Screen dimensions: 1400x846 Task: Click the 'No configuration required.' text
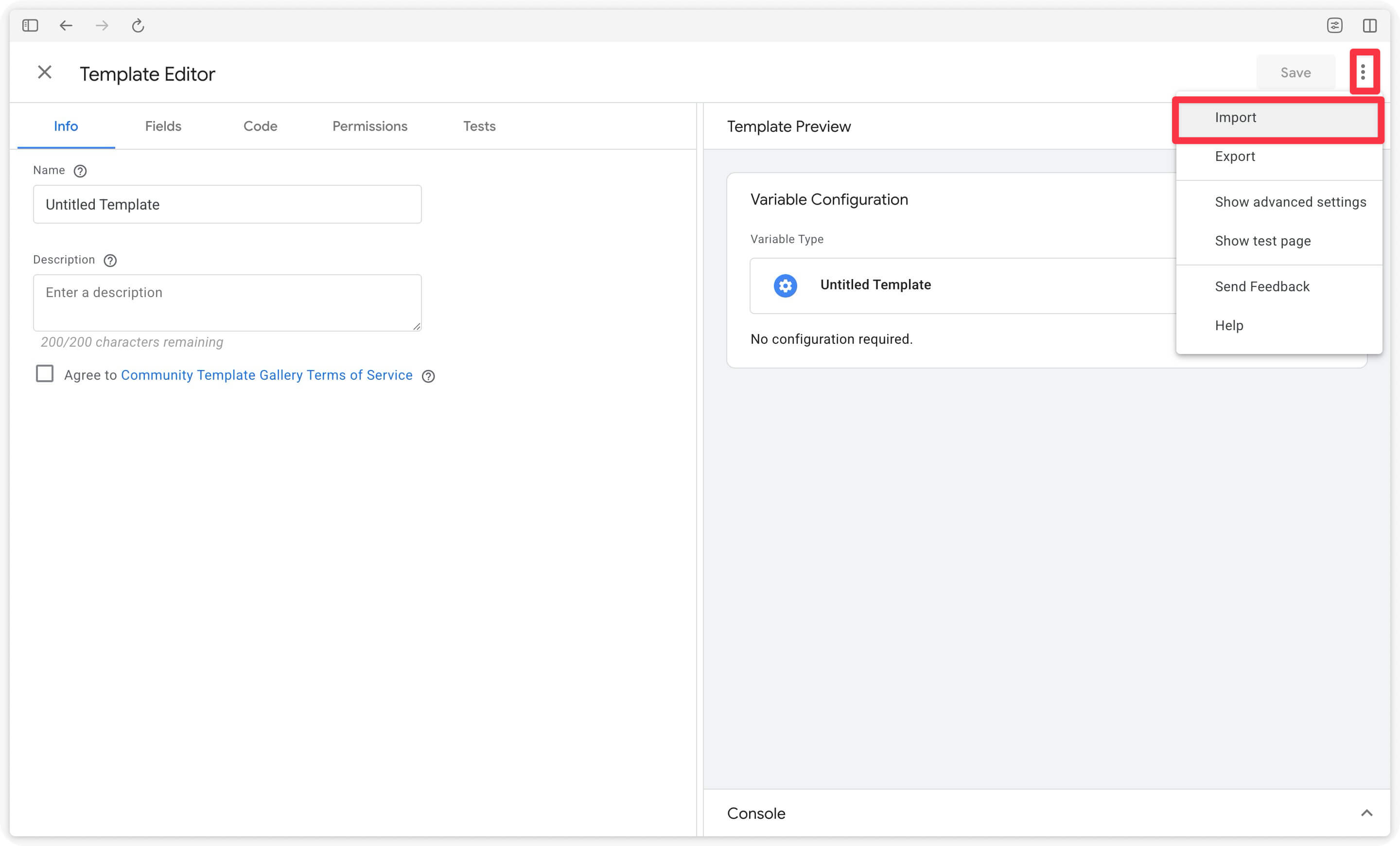831,339
